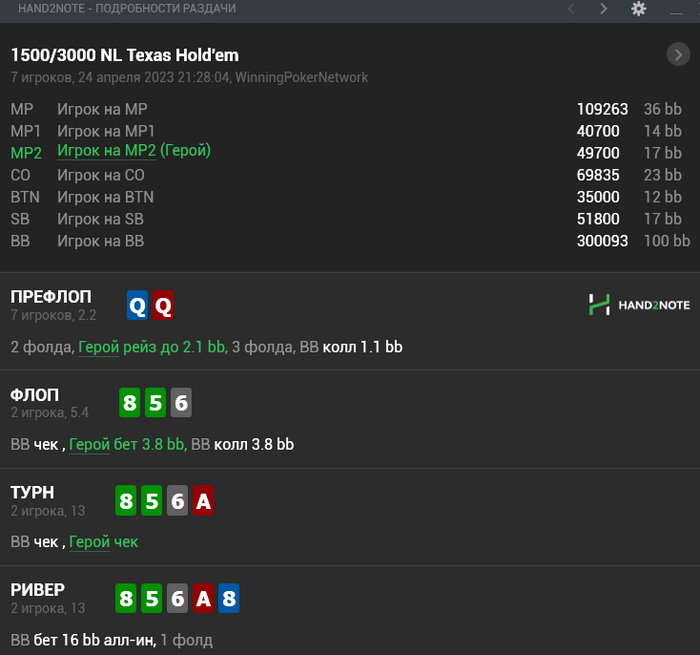Expand hand details with round chevron button
The height and width of the screenshot is (655, 700).
pyautogui.click(x=677, y=55)
